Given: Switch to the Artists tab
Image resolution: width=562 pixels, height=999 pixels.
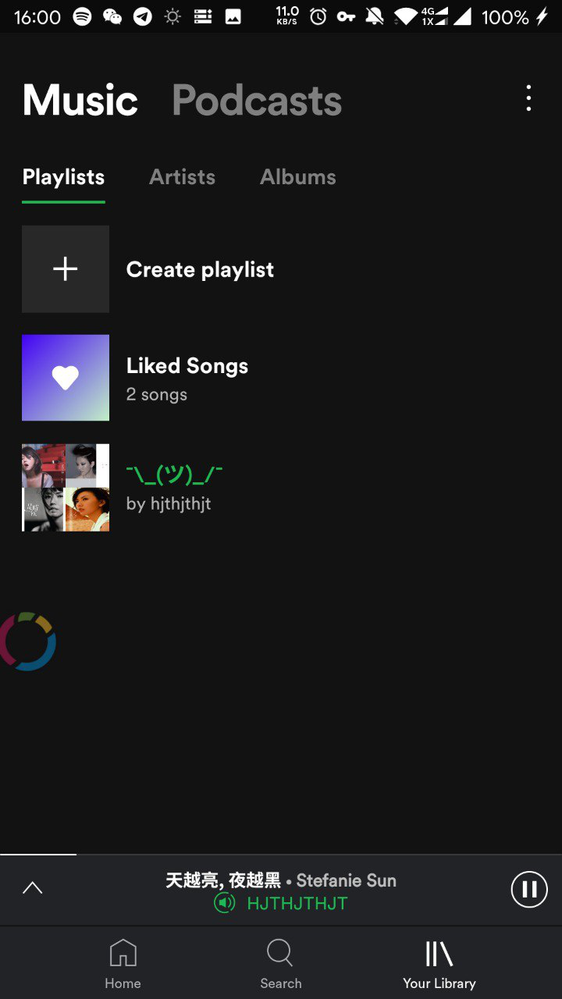Looking at the screenshot, I should point(182,177).
